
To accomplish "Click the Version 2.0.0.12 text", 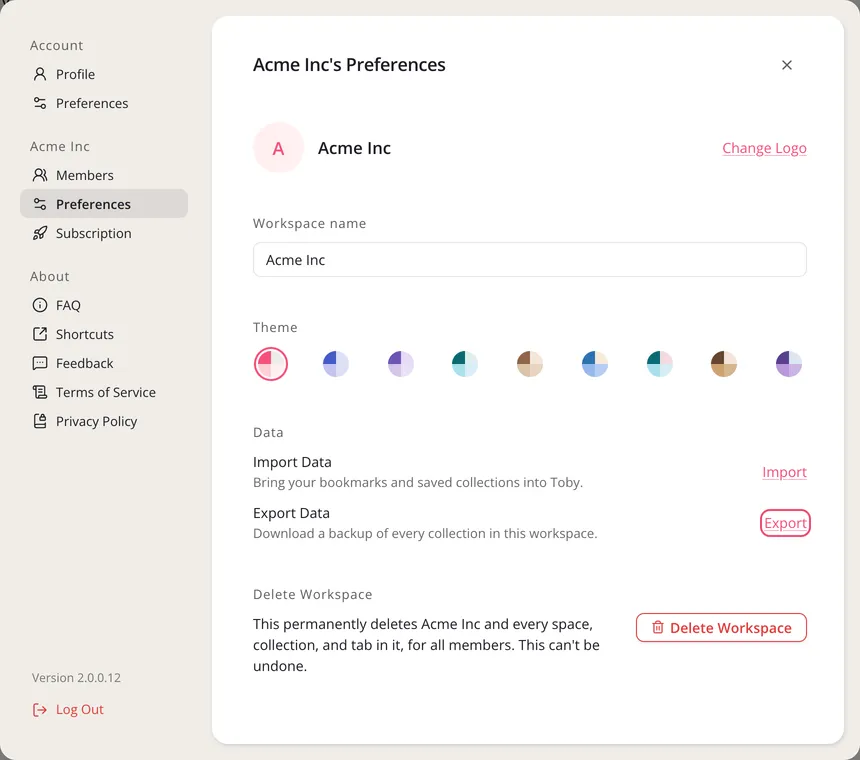I will pyautogui.click(x=76, y=678).
